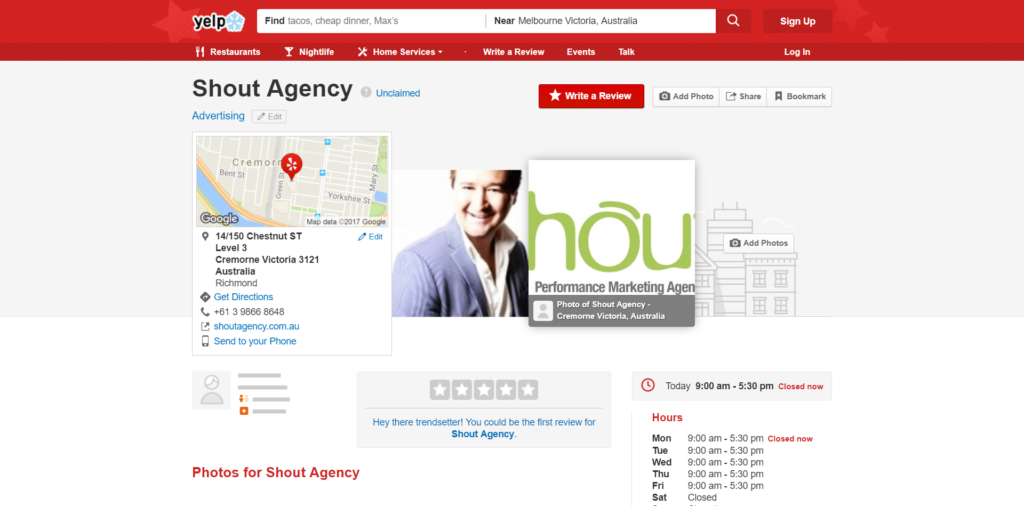
Task: Open the Google map thumbnail
Action: 292,182
